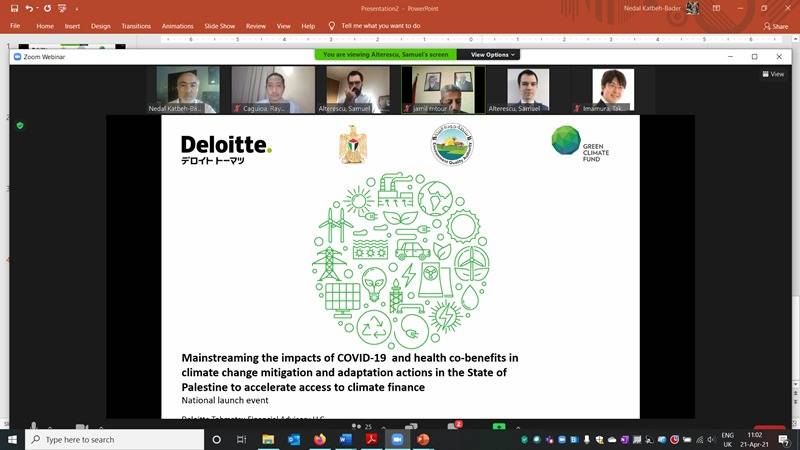Expand the View Options dropdown in Zoom
Viewport: 800px width, 450px height.
[x=492, y=55]
